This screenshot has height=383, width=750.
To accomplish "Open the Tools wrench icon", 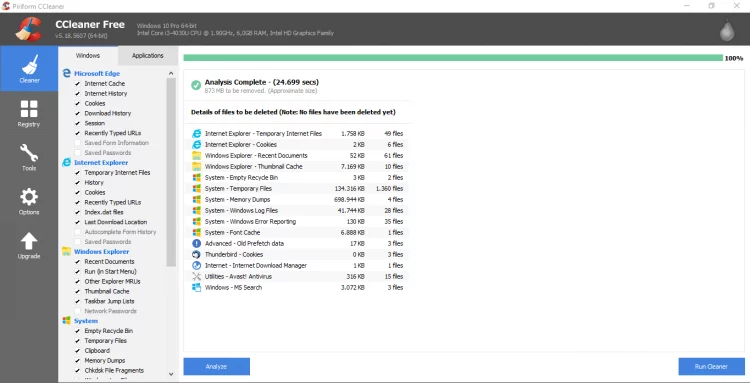I will tap(29, 153).
